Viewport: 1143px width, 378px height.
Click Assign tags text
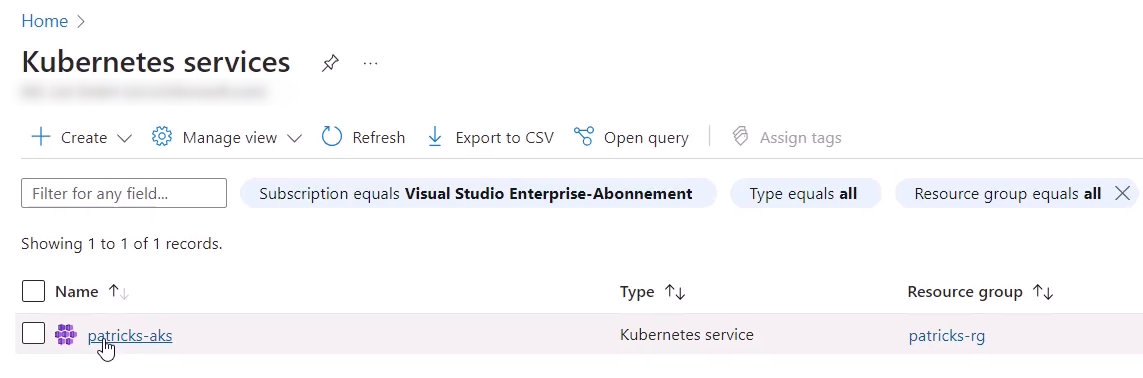[x=800, y=138]
